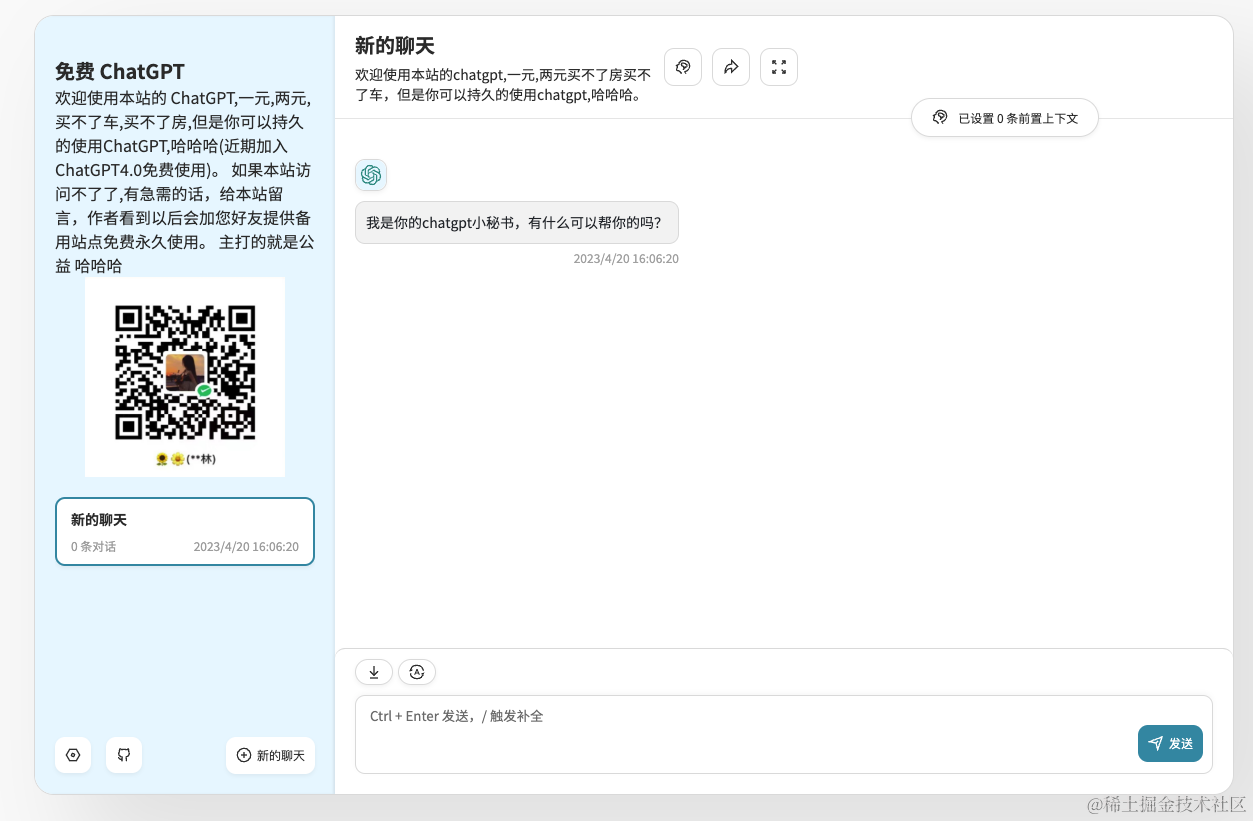Image resolution: width=1253 pixels, height=821 pixels.
Task: Click the share arrow icon in header
Action: (731, 67)
